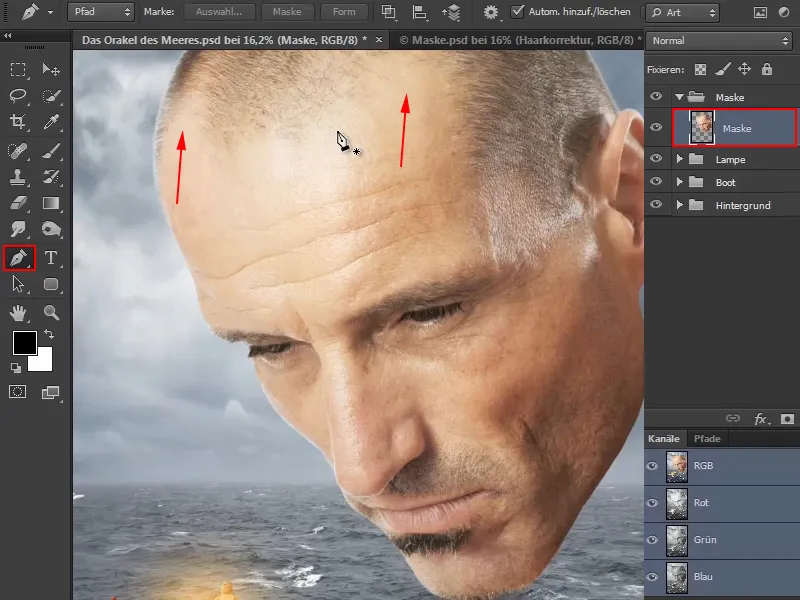
Task: Choose the Lasso tool
Action: (18, 96)
